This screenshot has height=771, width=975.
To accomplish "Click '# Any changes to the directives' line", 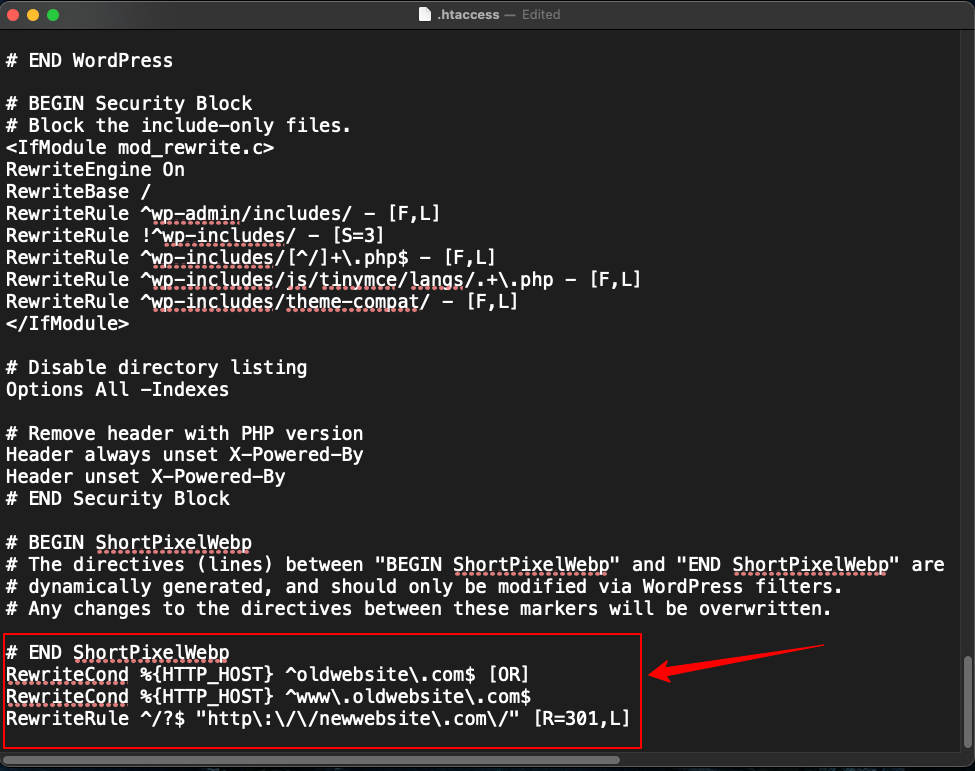I will 418,609.
